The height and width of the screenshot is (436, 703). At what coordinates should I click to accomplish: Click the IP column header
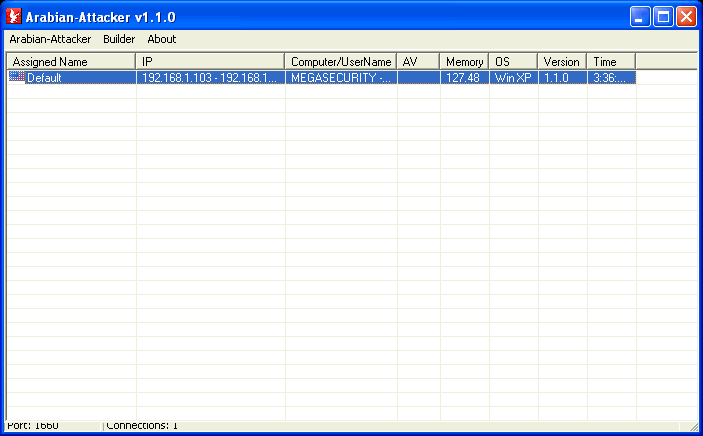(210, 62)
